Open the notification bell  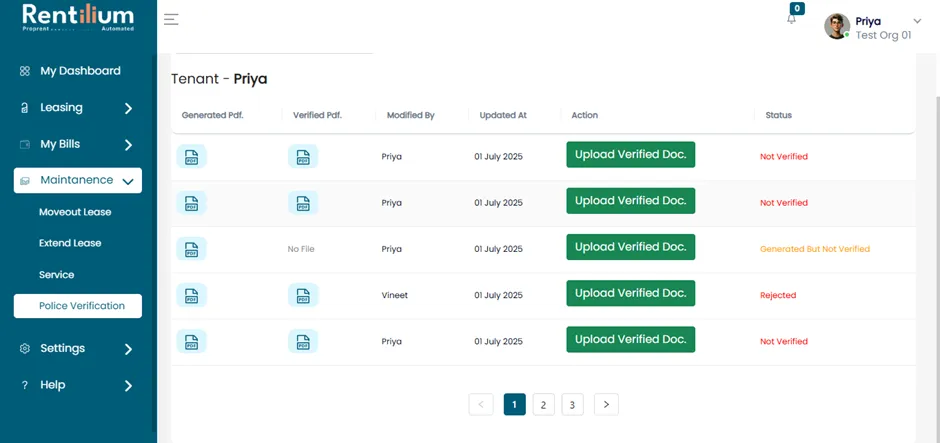(x=791, y=19)
